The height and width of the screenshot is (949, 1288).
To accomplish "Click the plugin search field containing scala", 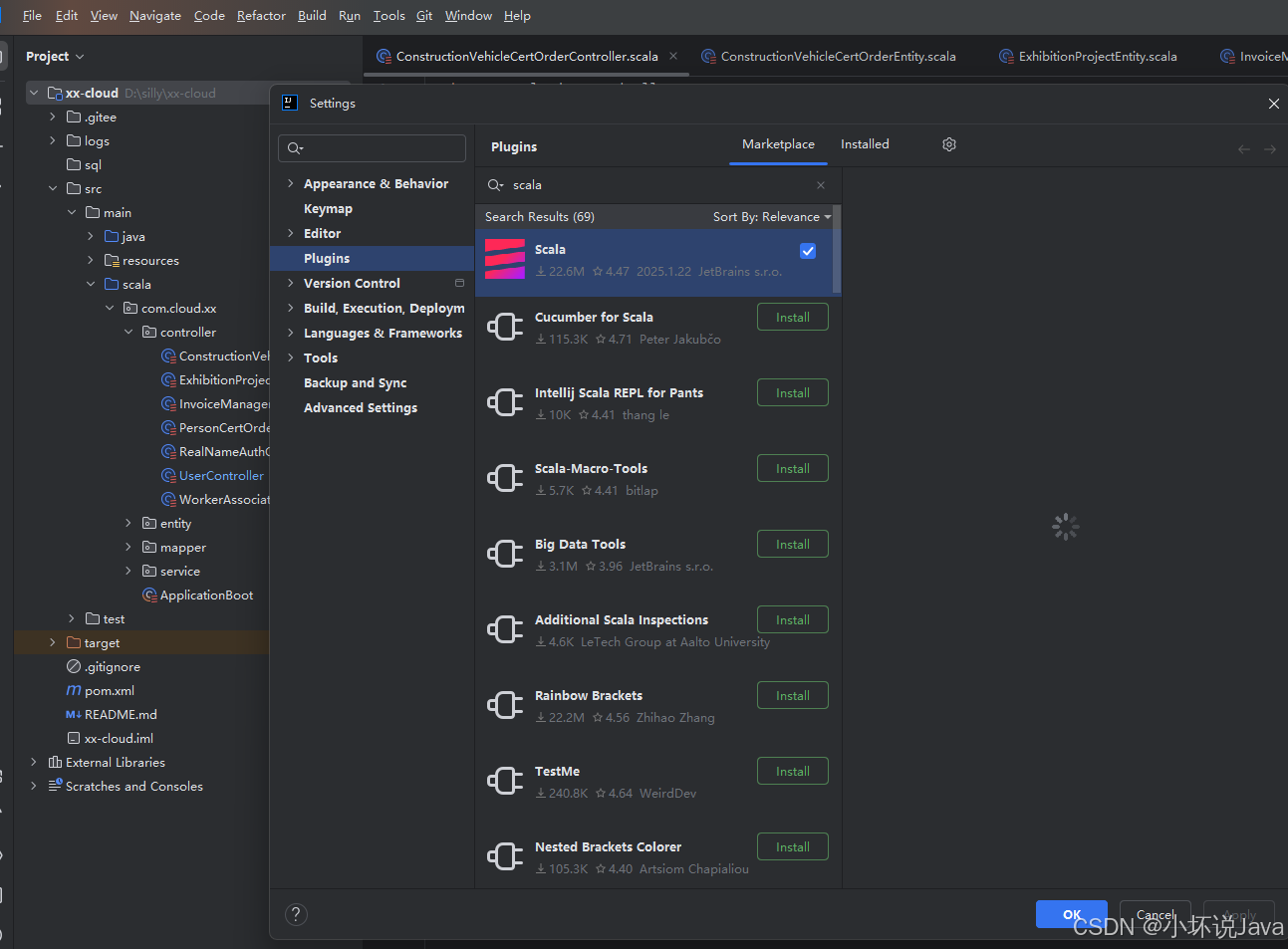I will [x=657, y=185].
